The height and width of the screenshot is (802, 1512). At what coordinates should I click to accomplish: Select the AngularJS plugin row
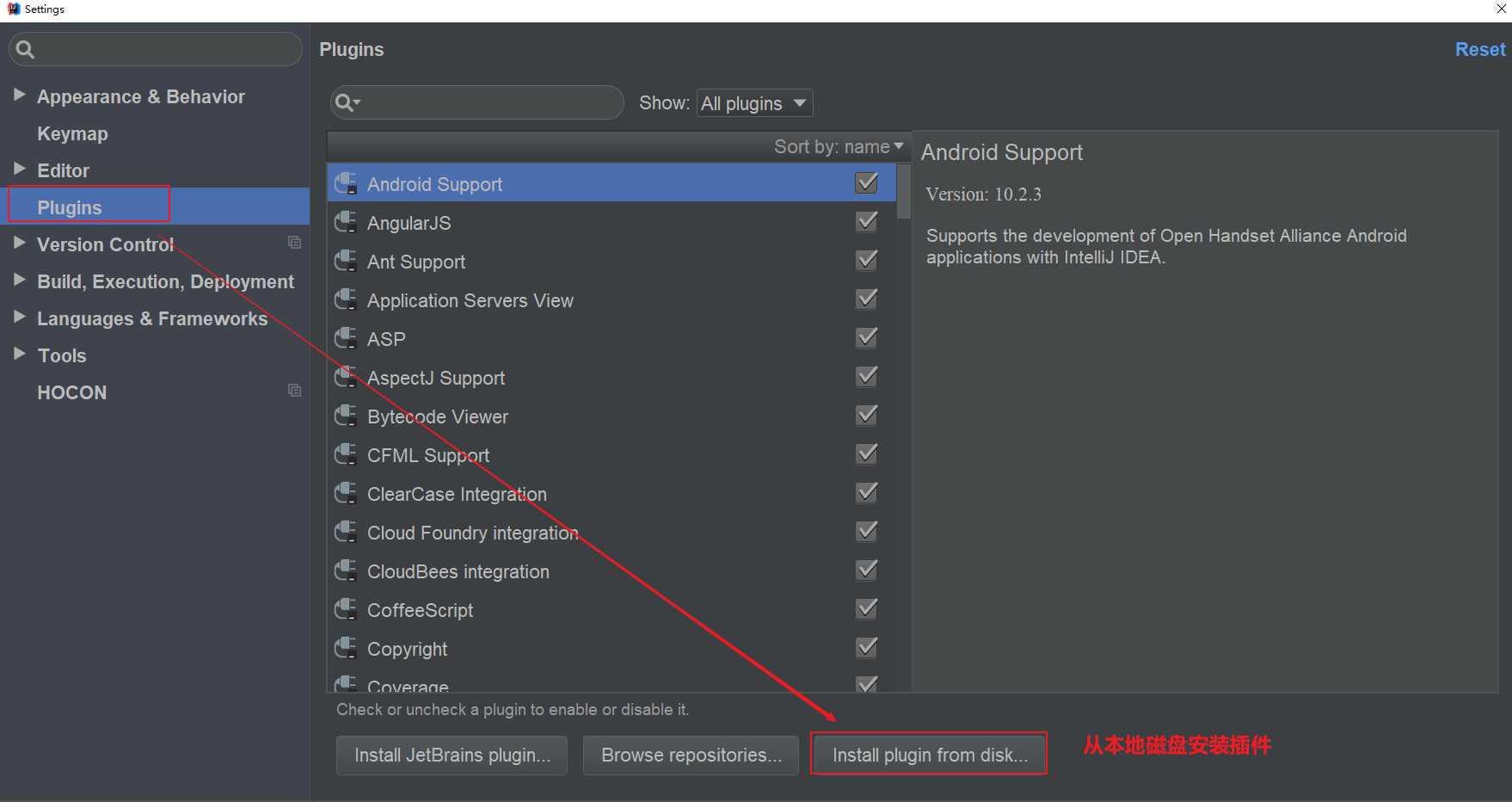pyautogui.click(x=612, y=222)
